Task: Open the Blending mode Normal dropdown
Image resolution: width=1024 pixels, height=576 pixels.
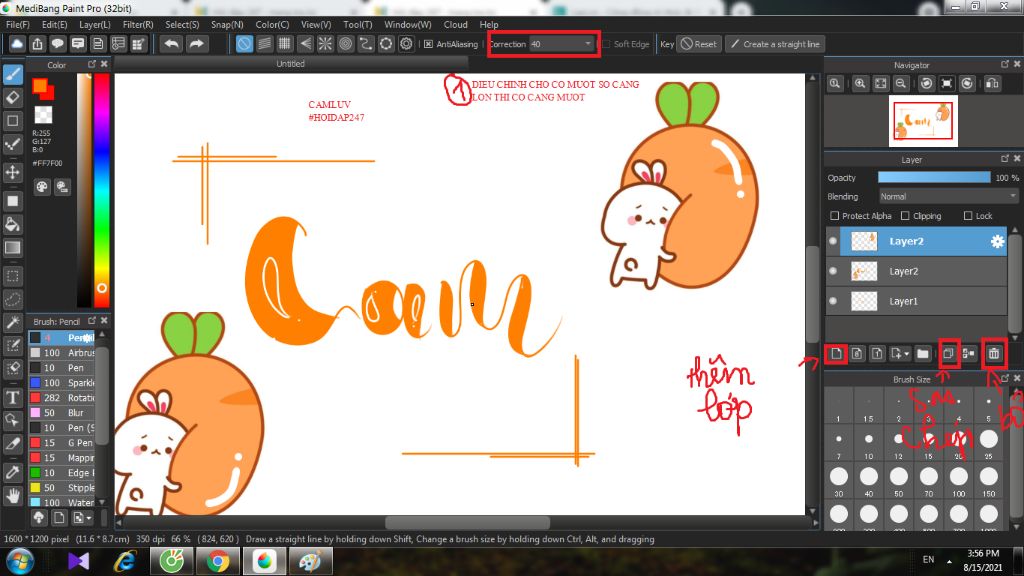Action: coord(948,197)
